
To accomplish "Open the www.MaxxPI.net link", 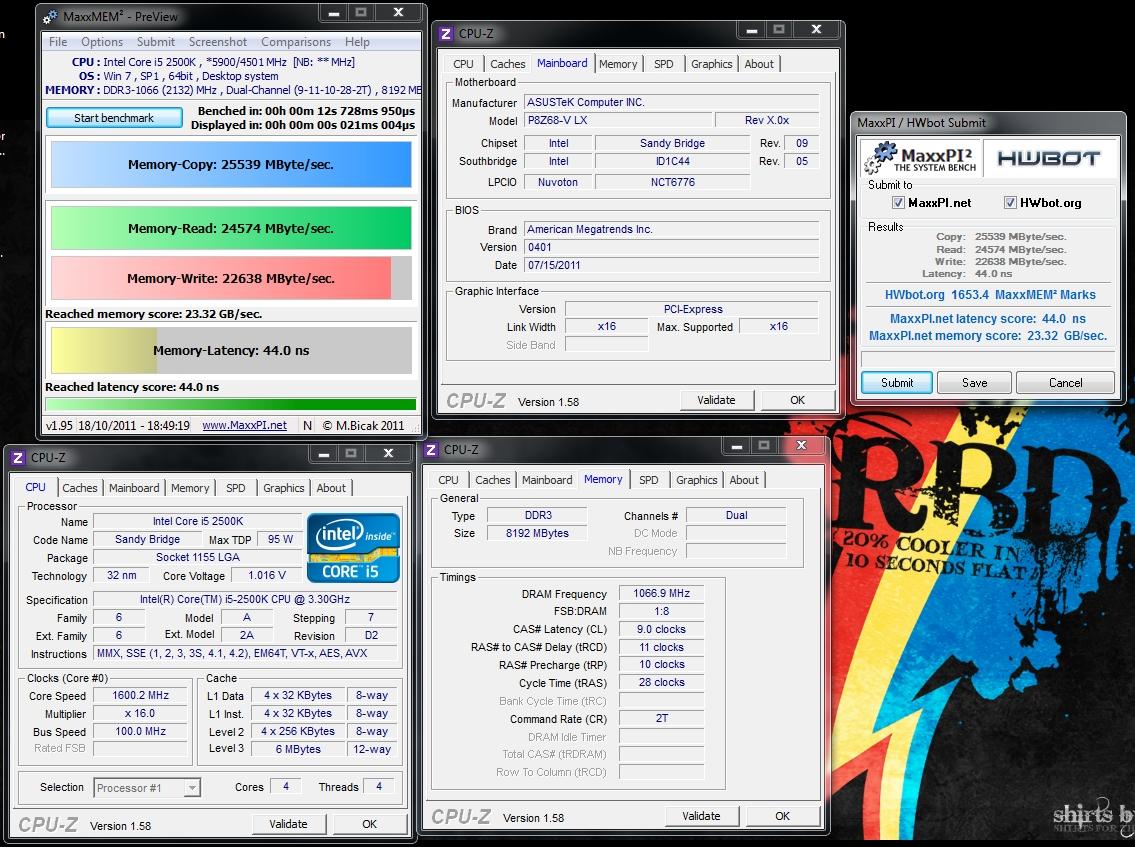I will 245,426.
